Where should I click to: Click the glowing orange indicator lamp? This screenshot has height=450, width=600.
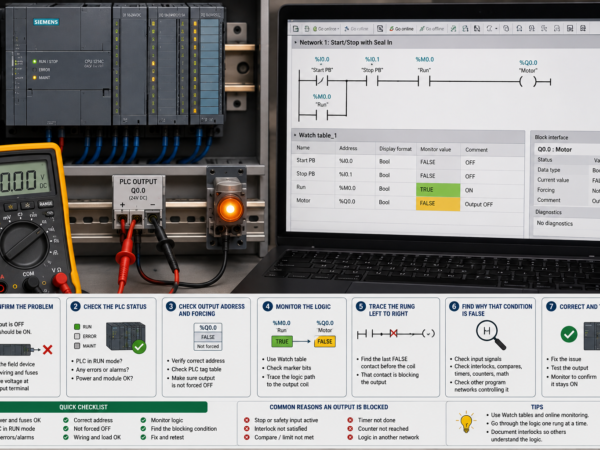pos(230,209)
